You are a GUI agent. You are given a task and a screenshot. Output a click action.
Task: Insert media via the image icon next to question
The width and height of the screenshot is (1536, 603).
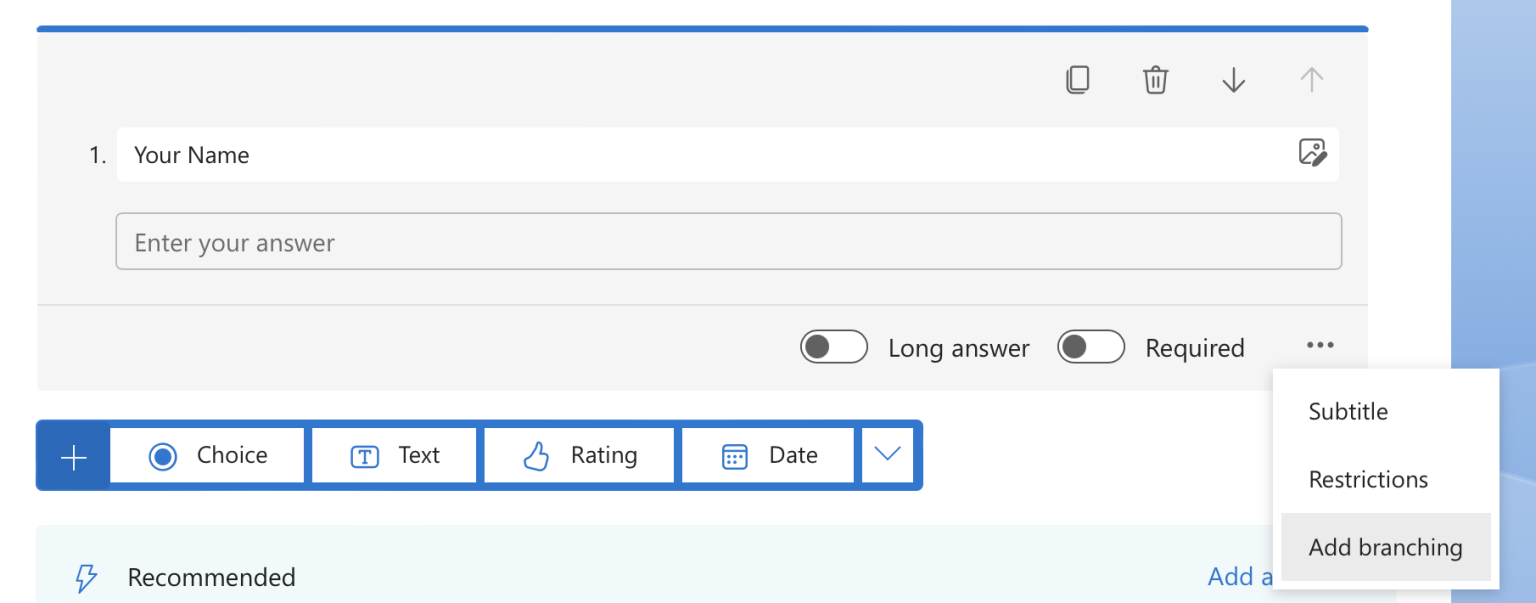click(x=1312, y=154)
